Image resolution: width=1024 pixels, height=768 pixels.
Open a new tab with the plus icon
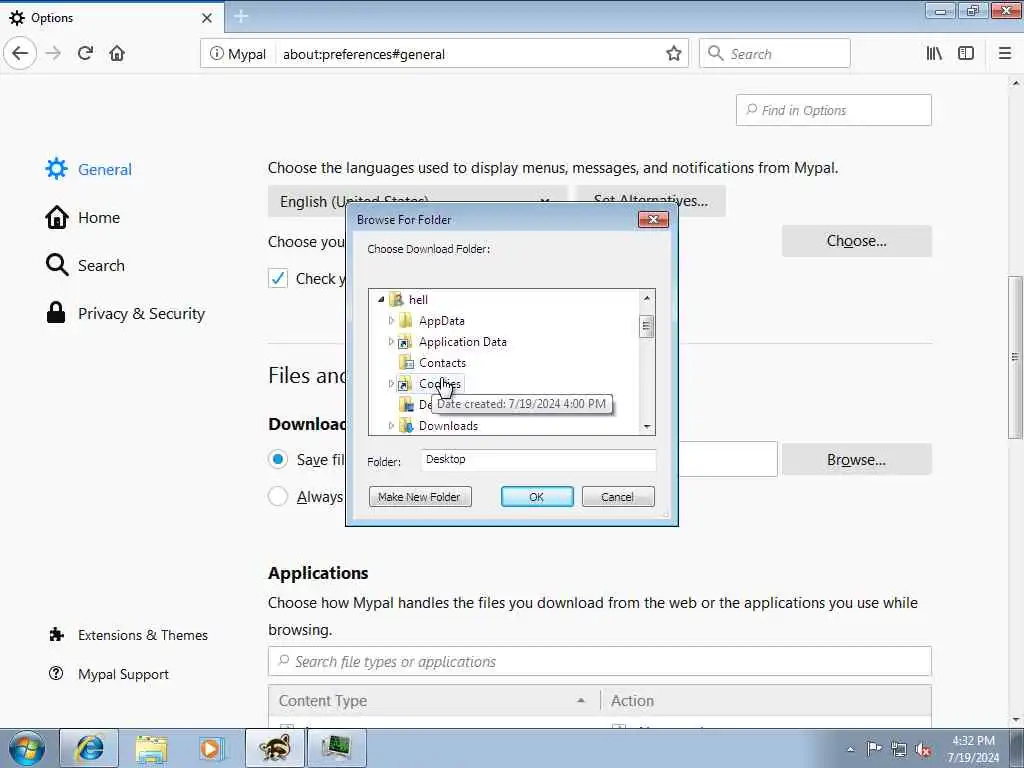pos(241,17)
